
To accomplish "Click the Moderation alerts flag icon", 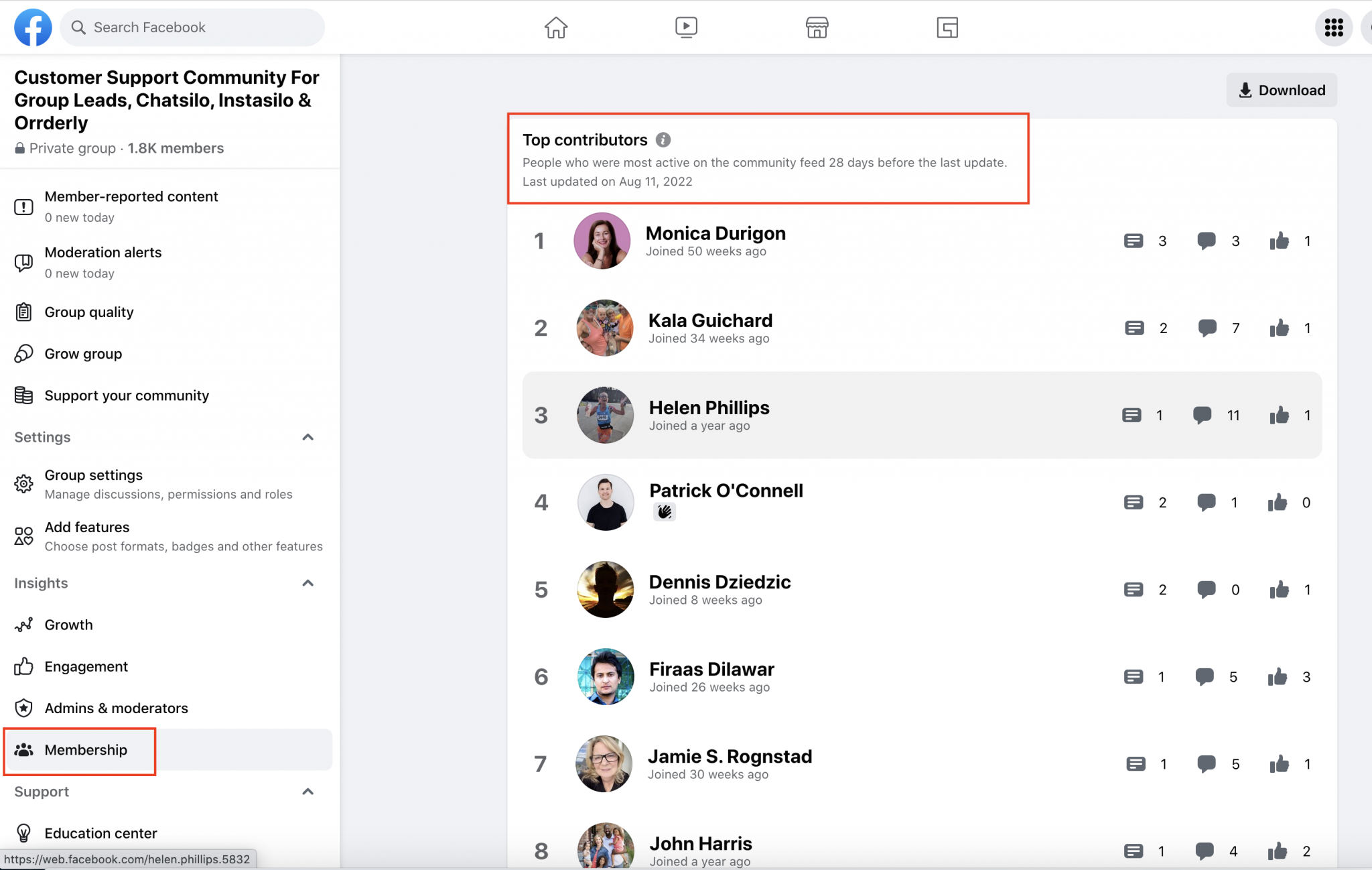I will (24, 262).
